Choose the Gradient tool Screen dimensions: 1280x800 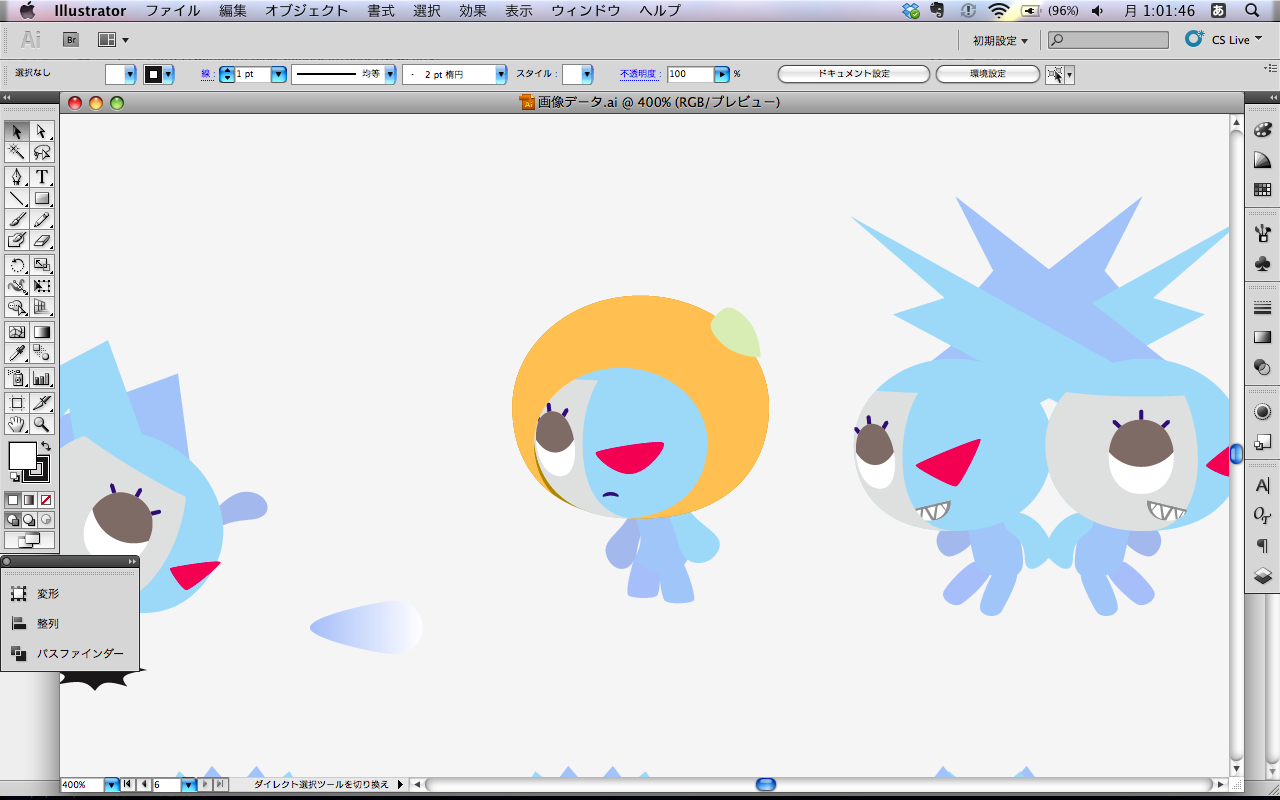pyautogui.click(x=42, y=332)
